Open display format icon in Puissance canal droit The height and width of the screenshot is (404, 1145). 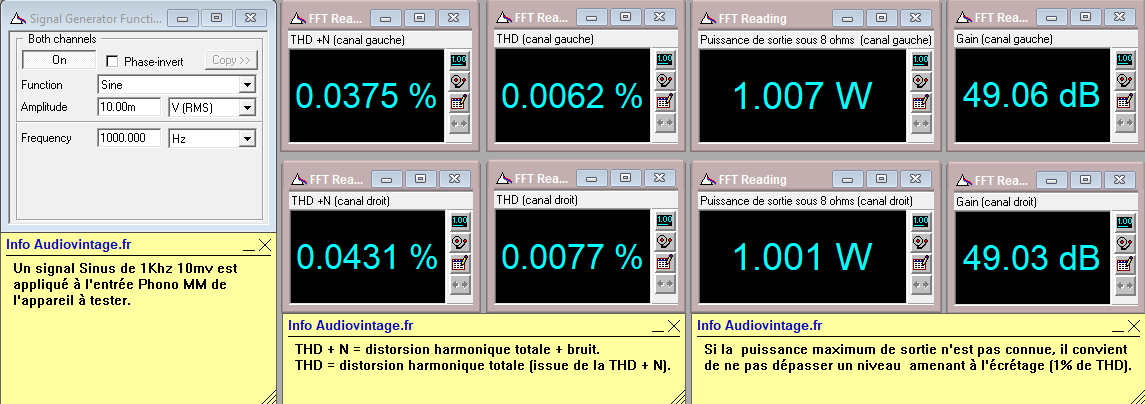pos(920,221)
